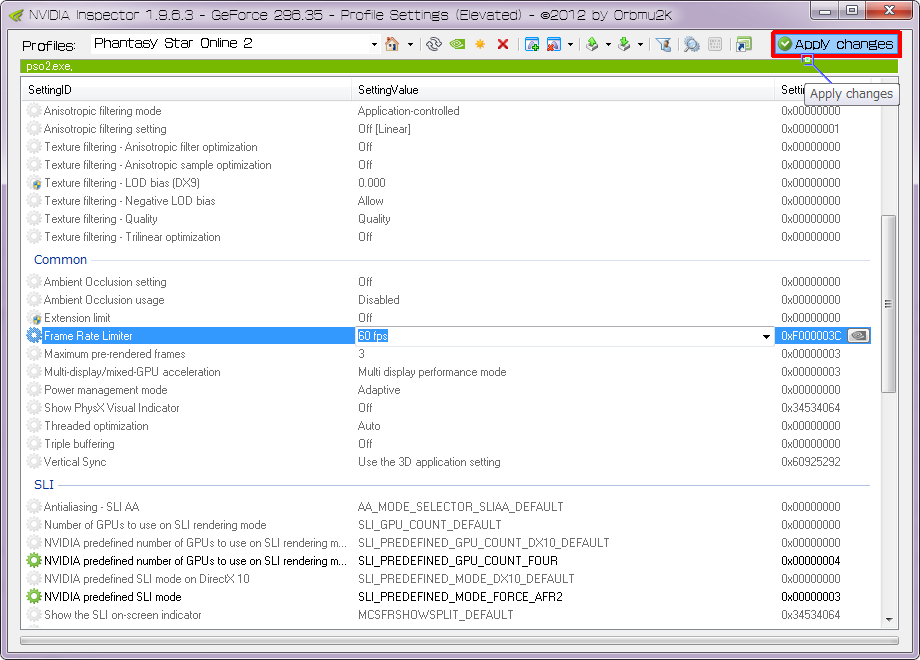Image resolution: width=920 pixels, height=660 pixels.
Task: Click gear icon beside Ambient Occlusion setting
Action: (34, 282)
